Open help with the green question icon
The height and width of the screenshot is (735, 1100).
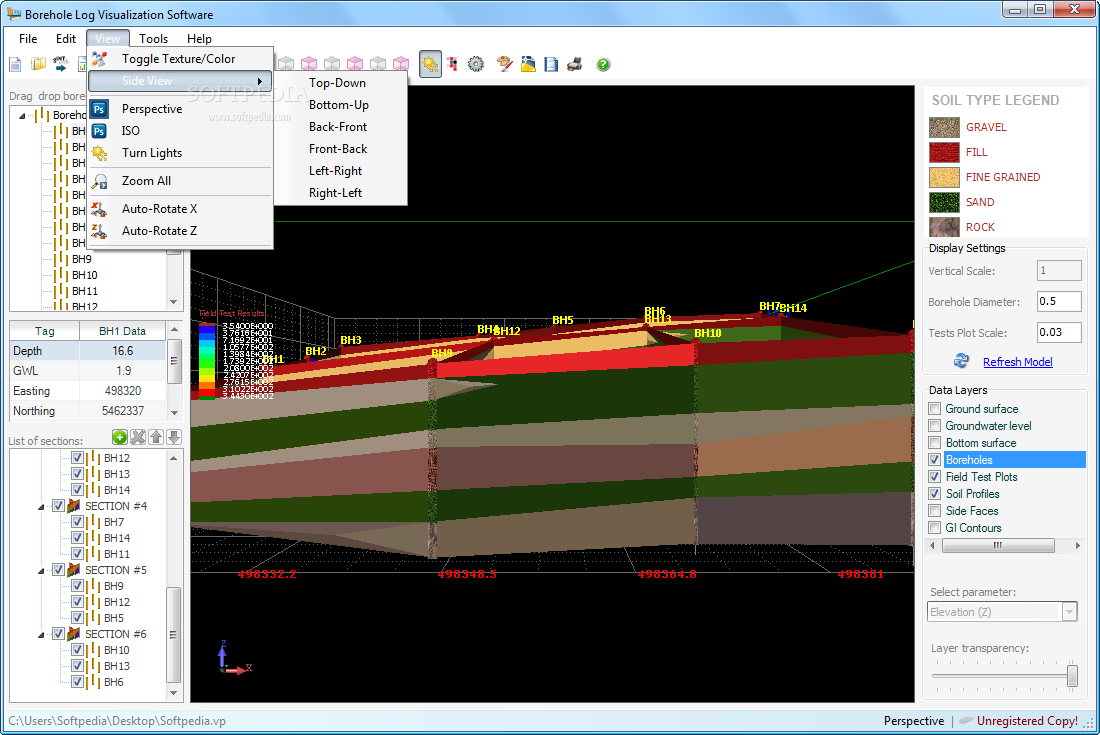click(603, 65)
